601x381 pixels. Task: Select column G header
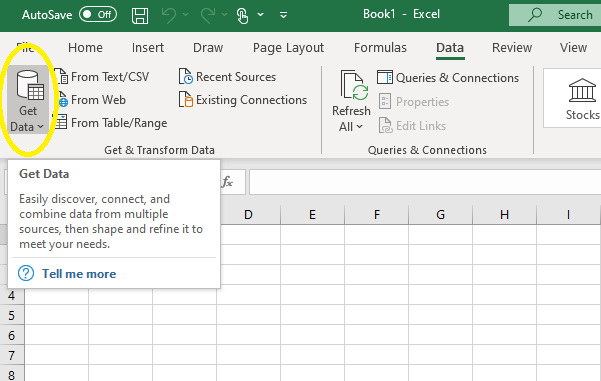click(x=441, y=215)
